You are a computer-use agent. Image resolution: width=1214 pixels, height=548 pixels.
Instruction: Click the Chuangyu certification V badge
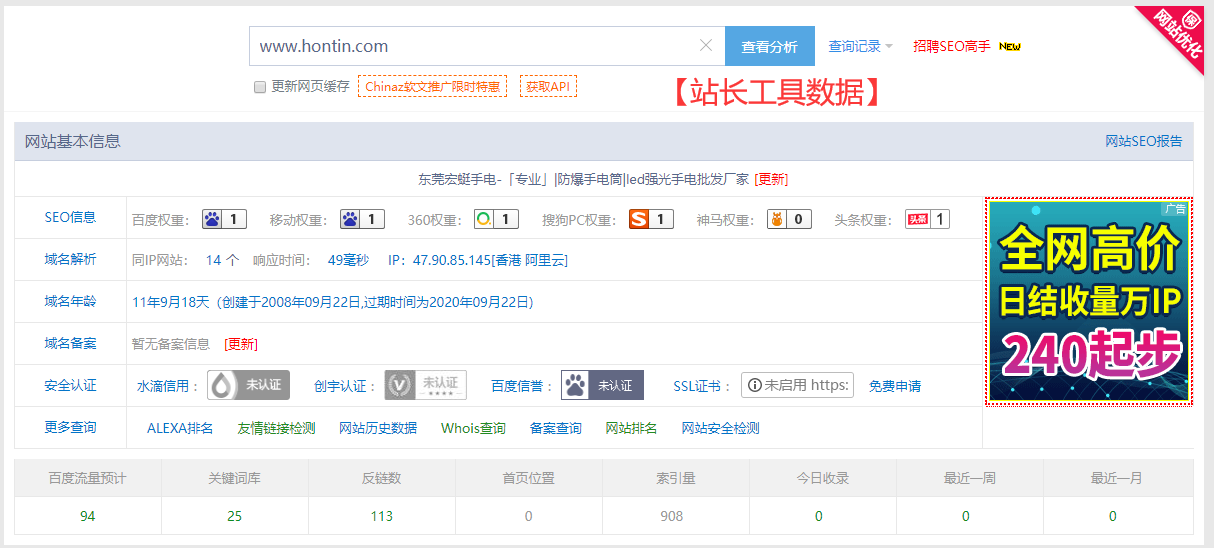425,385
